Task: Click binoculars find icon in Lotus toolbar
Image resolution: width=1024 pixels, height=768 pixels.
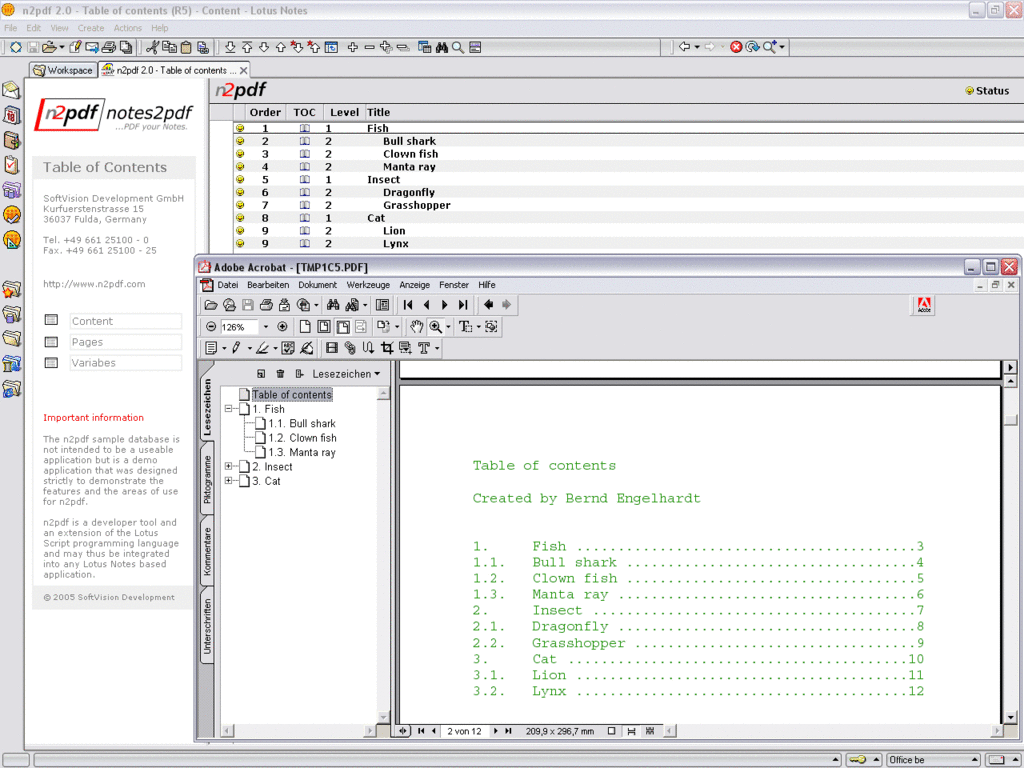Action: (x=442, y=47)
